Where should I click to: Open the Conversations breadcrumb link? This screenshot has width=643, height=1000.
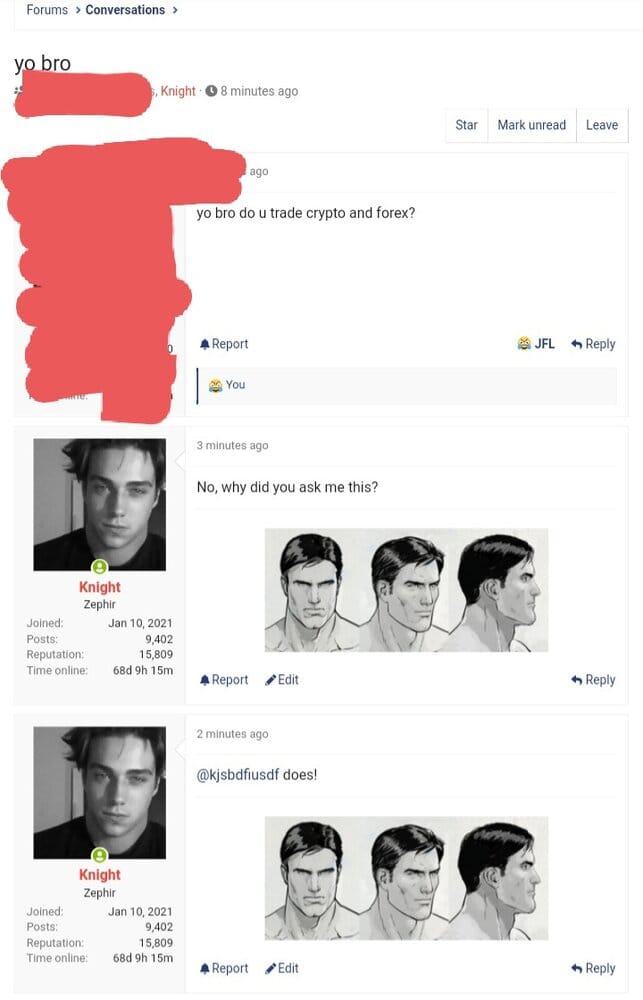click(125, 10)
